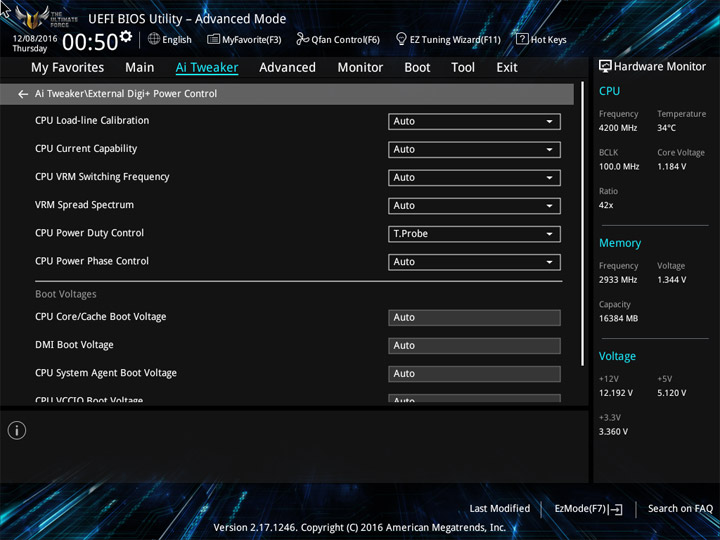This screenshot has width=720, height=540.
Task: Open CPU Load-line Calibration dropdown
Action: [x=474, y=122]
